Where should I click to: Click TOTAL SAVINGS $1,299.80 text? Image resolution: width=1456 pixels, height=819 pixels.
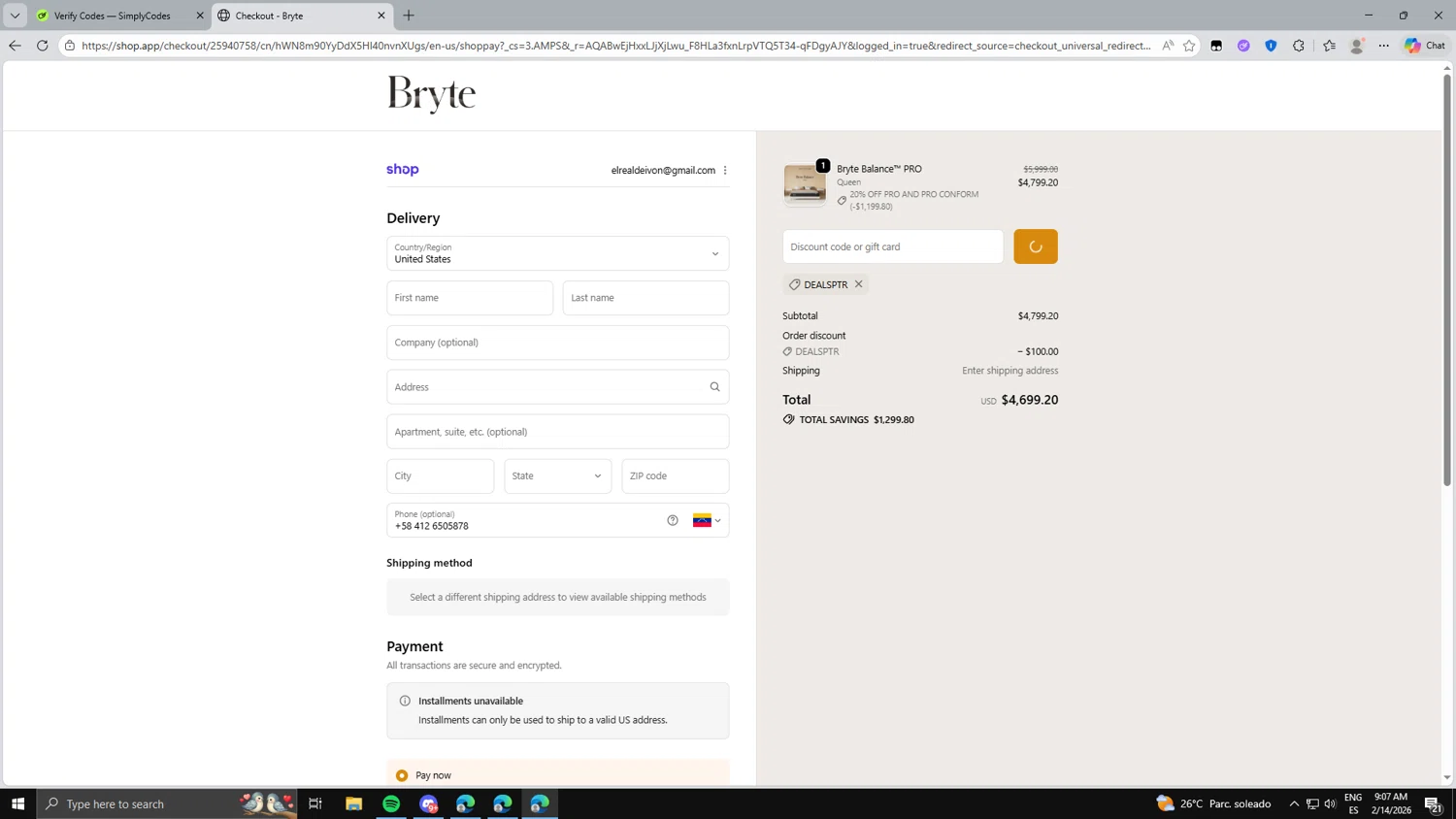coord(857,420)
